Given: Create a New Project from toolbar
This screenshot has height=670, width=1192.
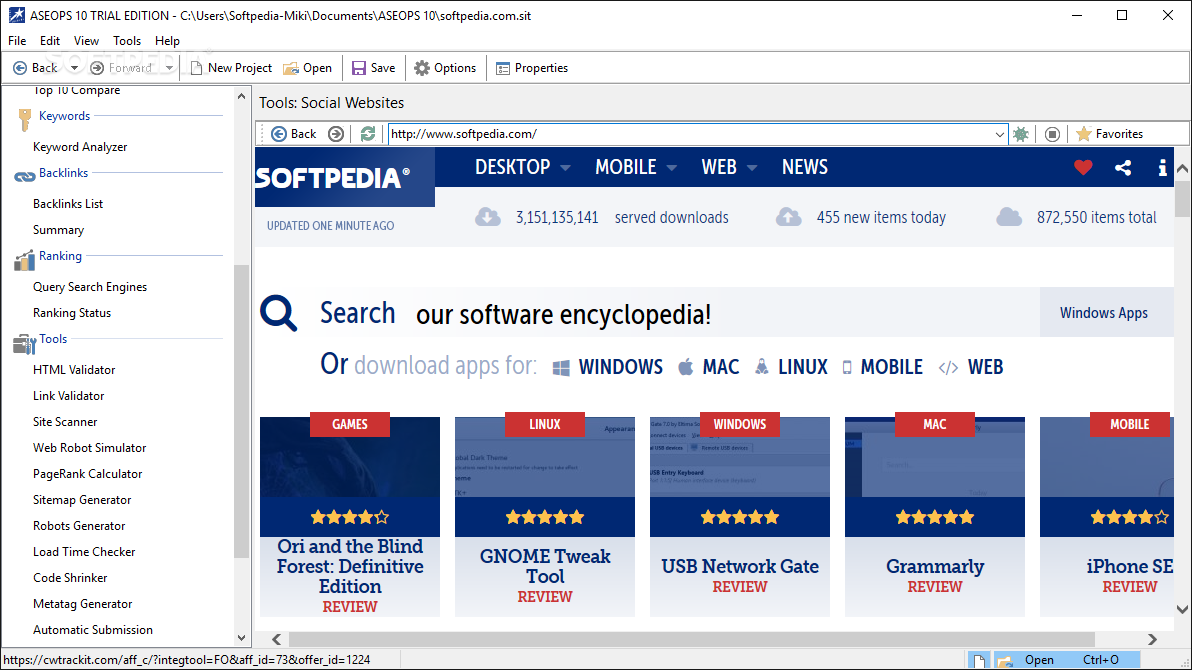Looking at the screenshot, I should click(x=231, y=68).
